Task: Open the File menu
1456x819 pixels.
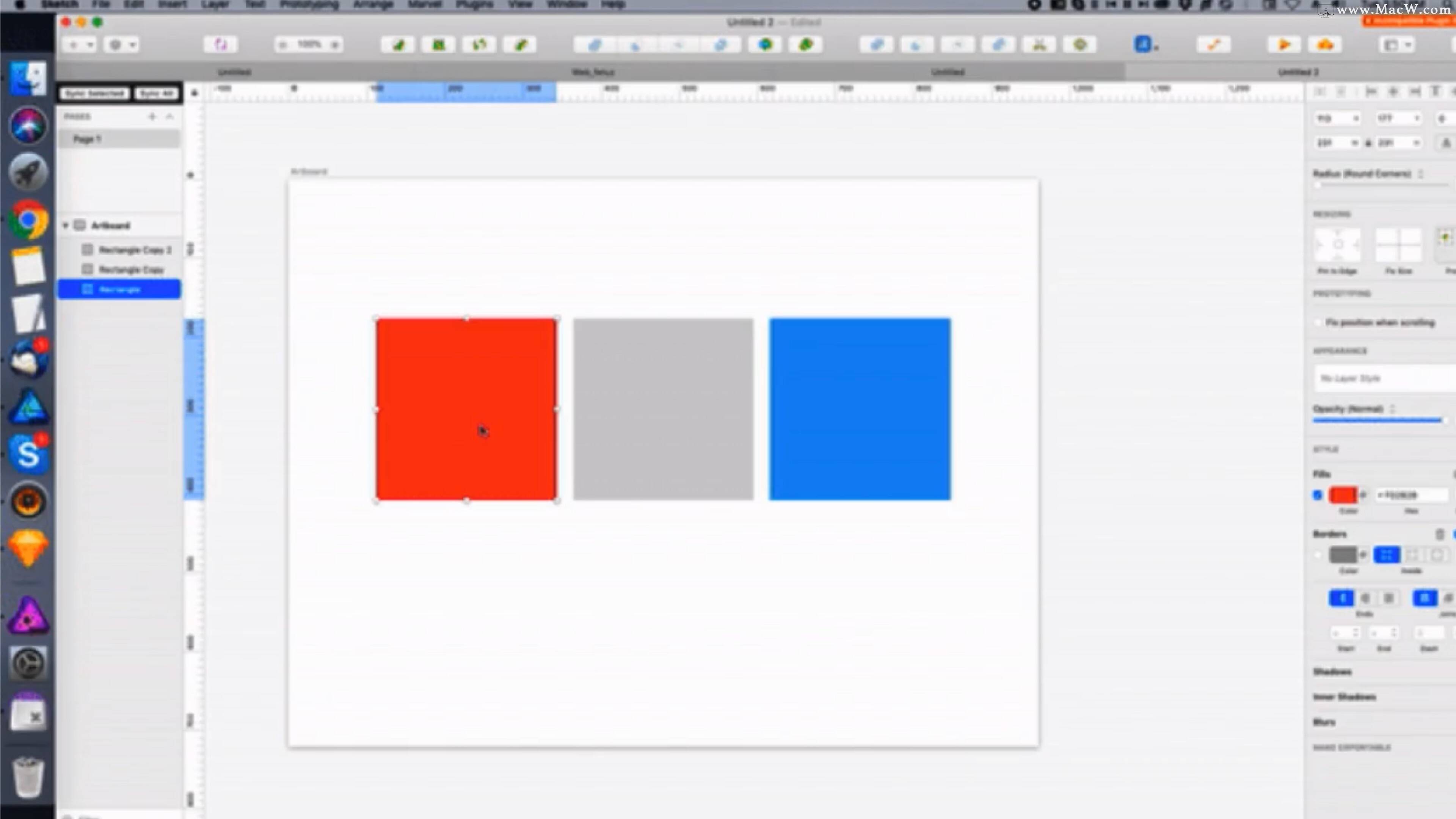Action: click(x=100, y=5)
